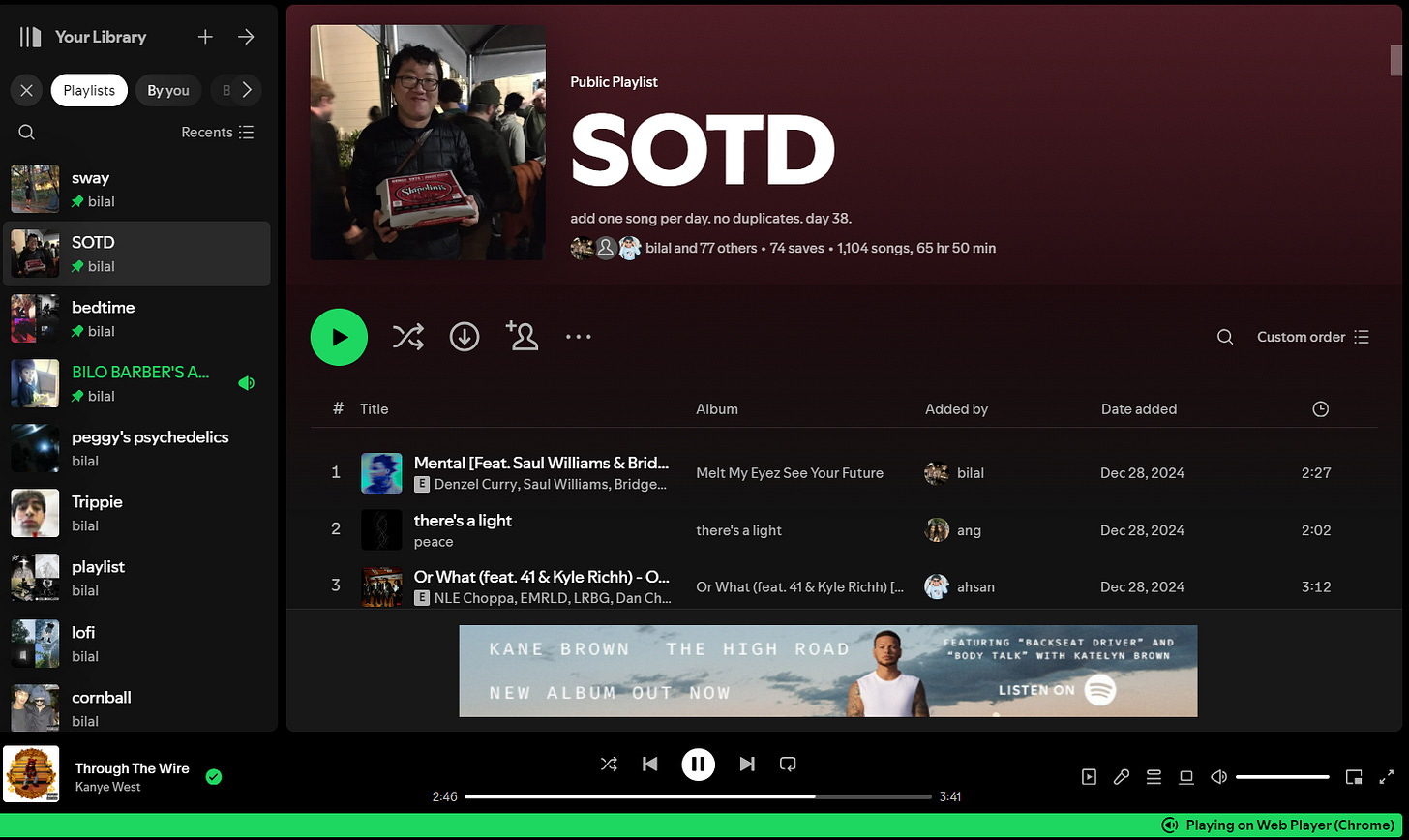
Task: Open peggy's psychedelics playlist
Action: (x=136, y=448)
